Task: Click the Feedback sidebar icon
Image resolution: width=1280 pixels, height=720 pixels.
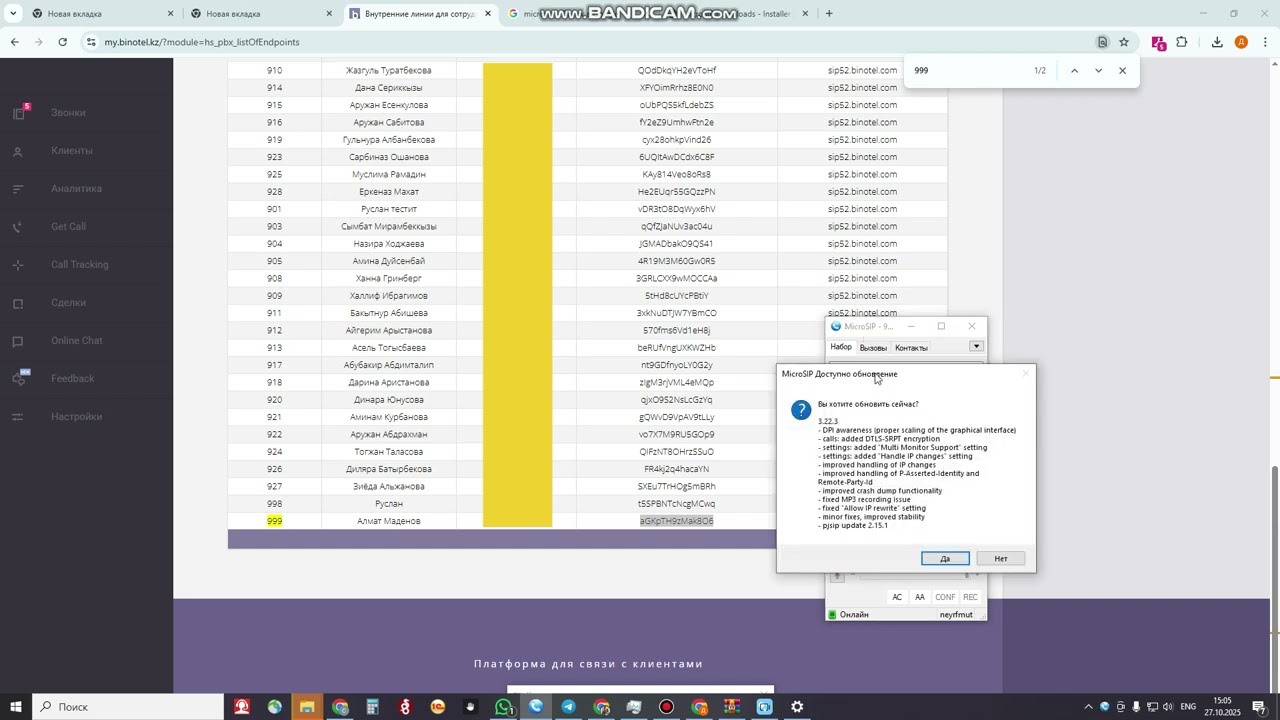Action: [20, 378]
